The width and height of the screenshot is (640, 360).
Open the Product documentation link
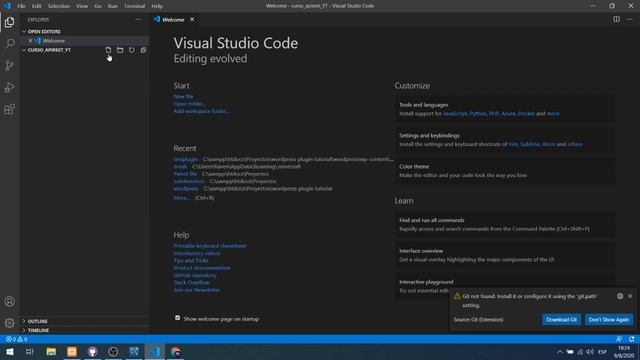coord(202,268)
